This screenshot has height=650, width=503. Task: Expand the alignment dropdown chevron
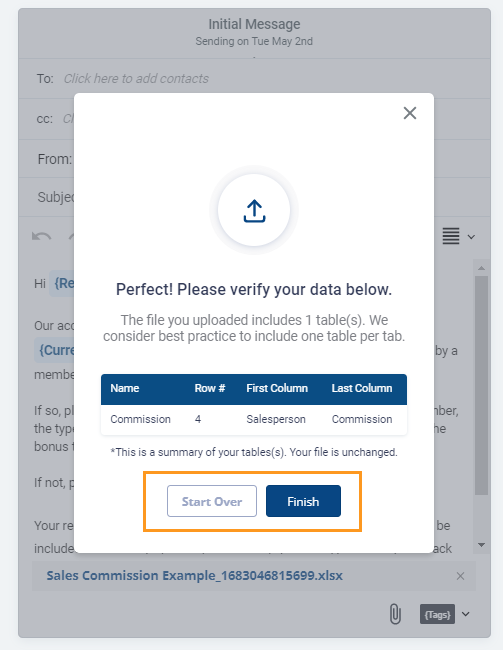[471, 237]
